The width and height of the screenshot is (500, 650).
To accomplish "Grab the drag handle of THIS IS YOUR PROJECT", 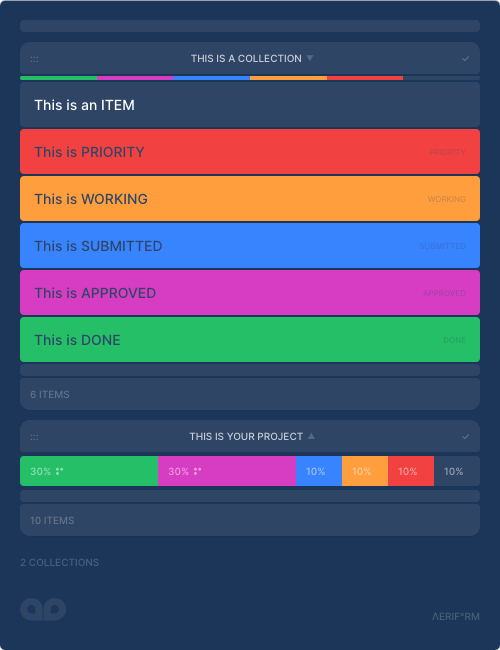I will click(34, 437).
